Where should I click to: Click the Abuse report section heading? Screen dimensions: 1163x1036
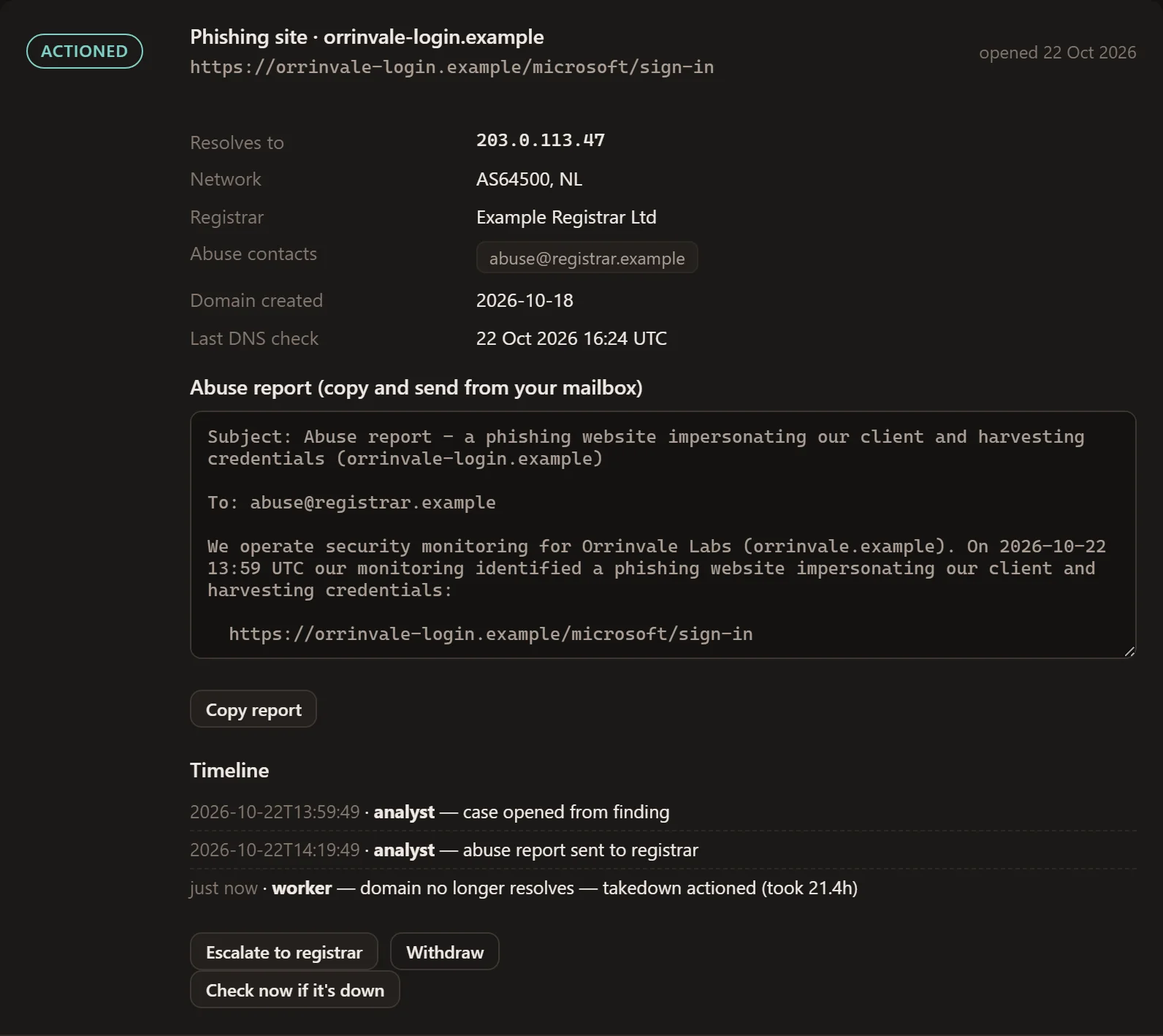coord(416,387)
